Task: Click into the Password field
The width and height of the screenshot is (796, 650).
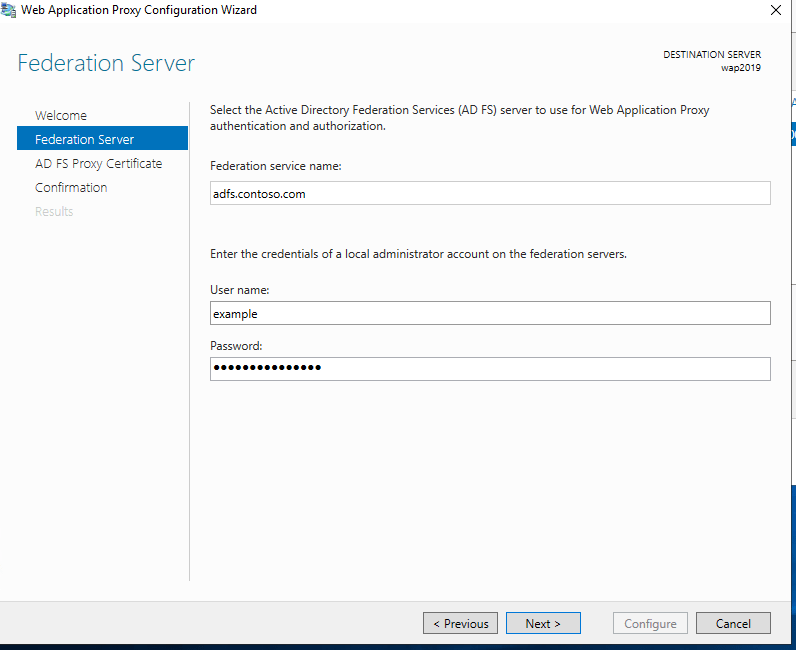Action: click(x=490, y=369)
